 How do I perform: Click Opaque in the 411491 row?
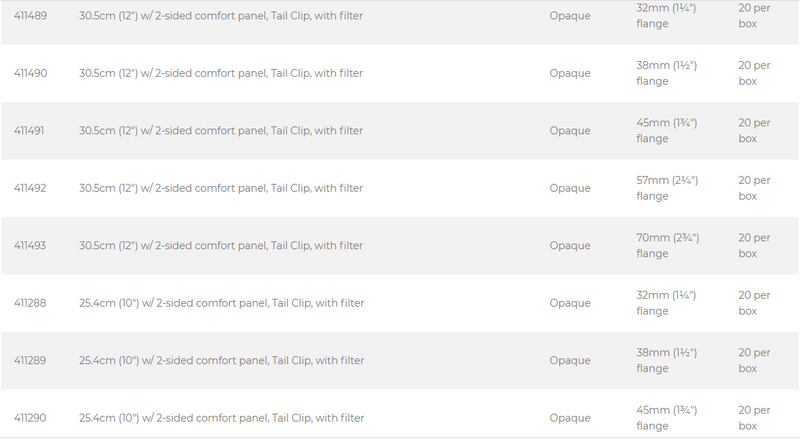[x=570, y=131]
